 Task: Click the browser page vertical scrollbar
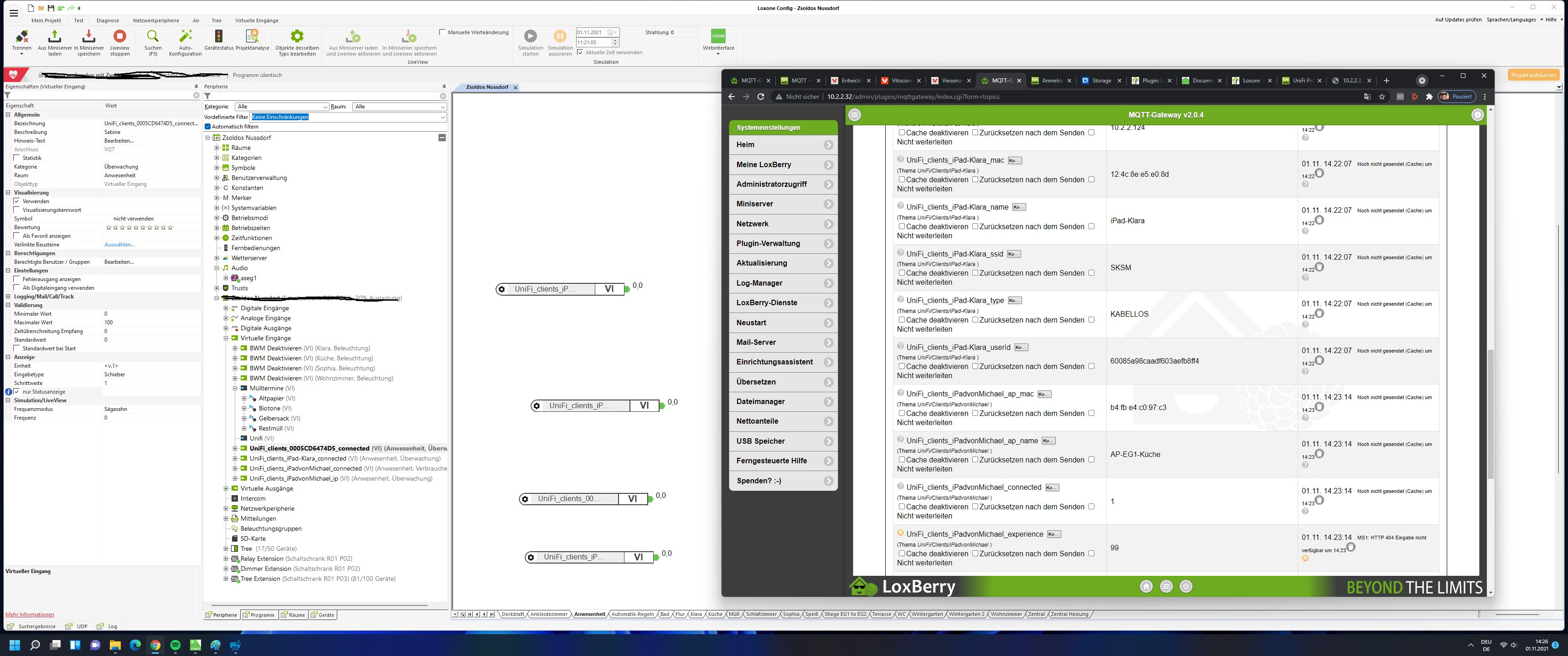[x=1490, y=414]
